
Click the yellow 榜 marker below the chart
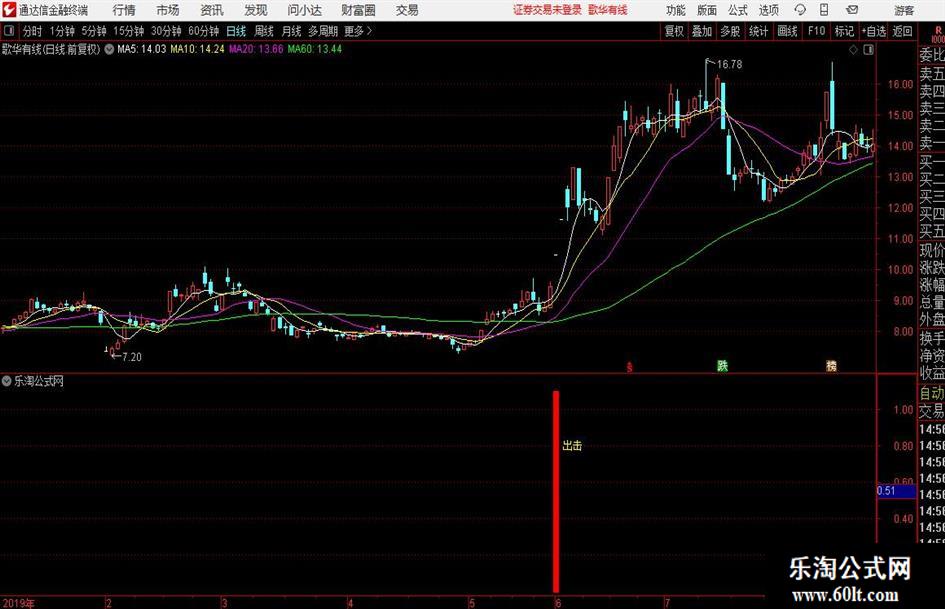pos(831,365)
